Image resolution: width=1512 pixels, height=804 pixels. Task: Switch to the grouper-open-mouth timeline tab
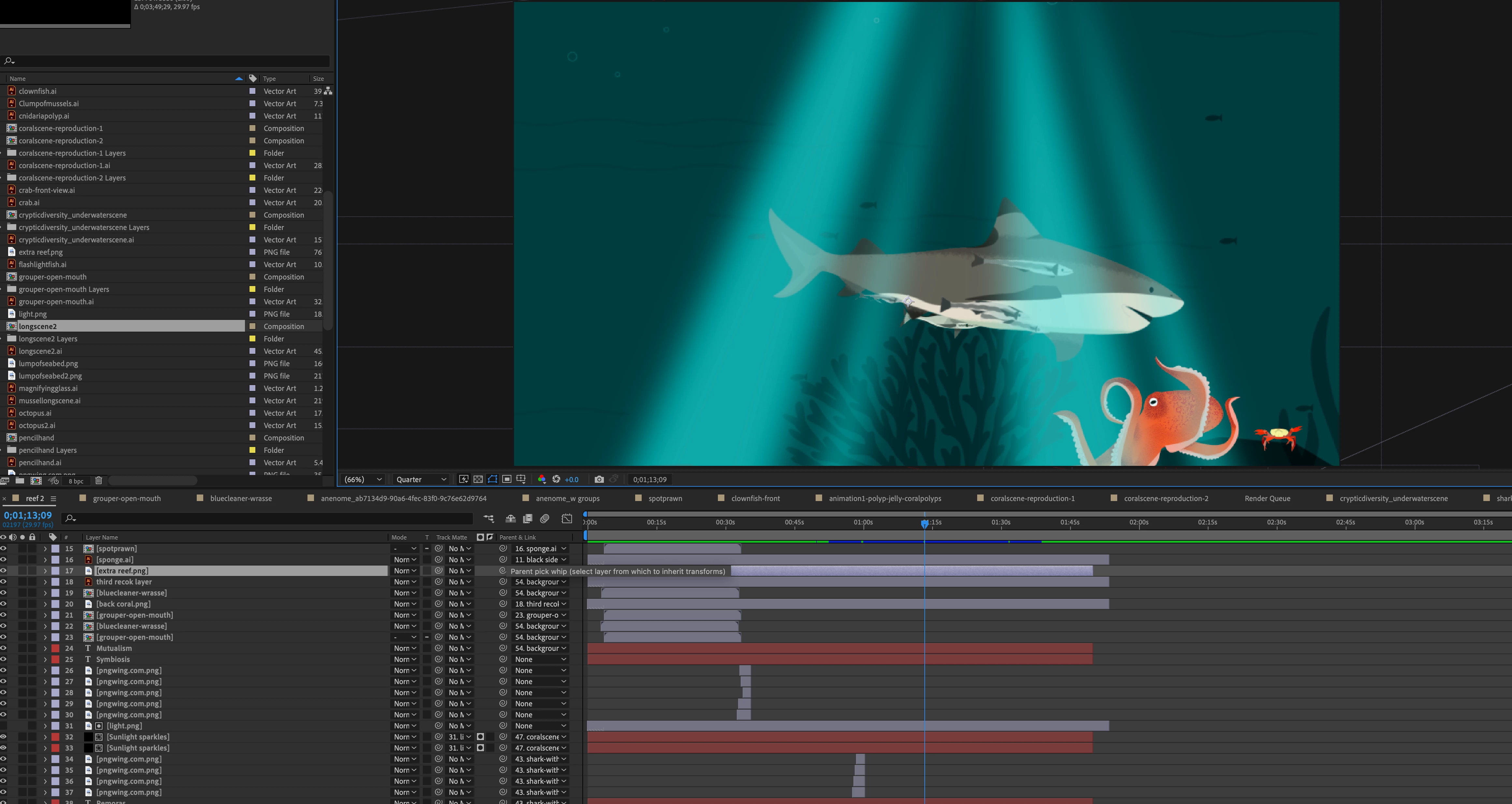pyautogui.click(x=126, y=498)
